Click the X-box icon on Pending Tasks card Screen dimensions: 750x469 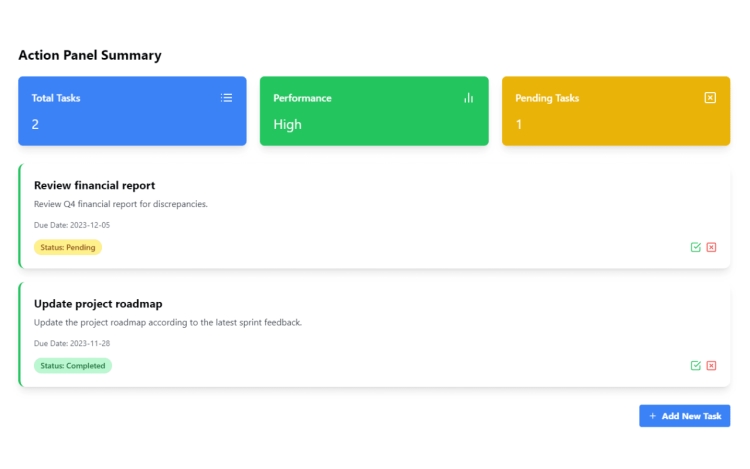pos(710,98)
